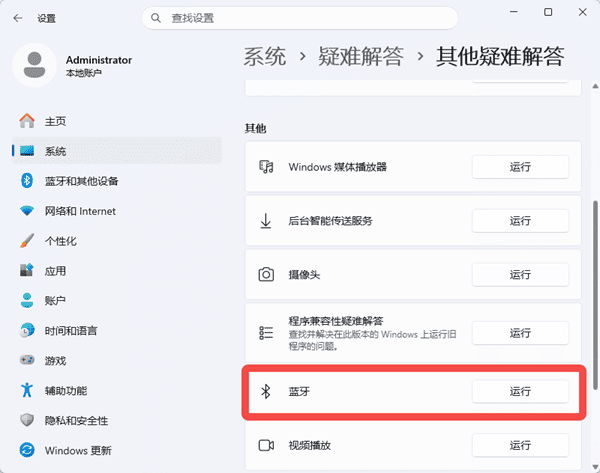
Task: Maximize the 设置 window
Action: click(x=548, y=12)
